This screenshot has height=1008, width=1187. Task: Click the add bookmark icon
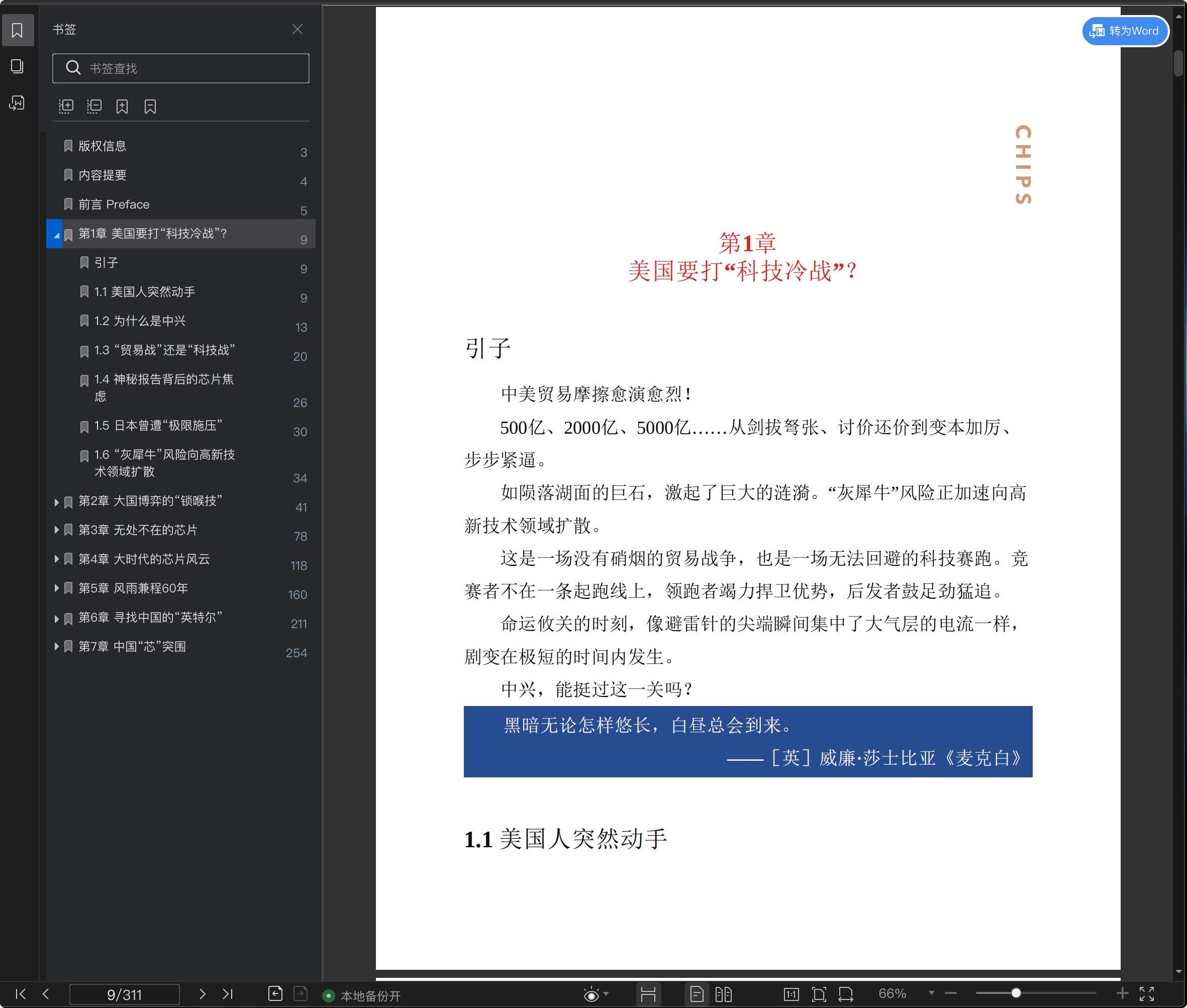pos(122,107)
